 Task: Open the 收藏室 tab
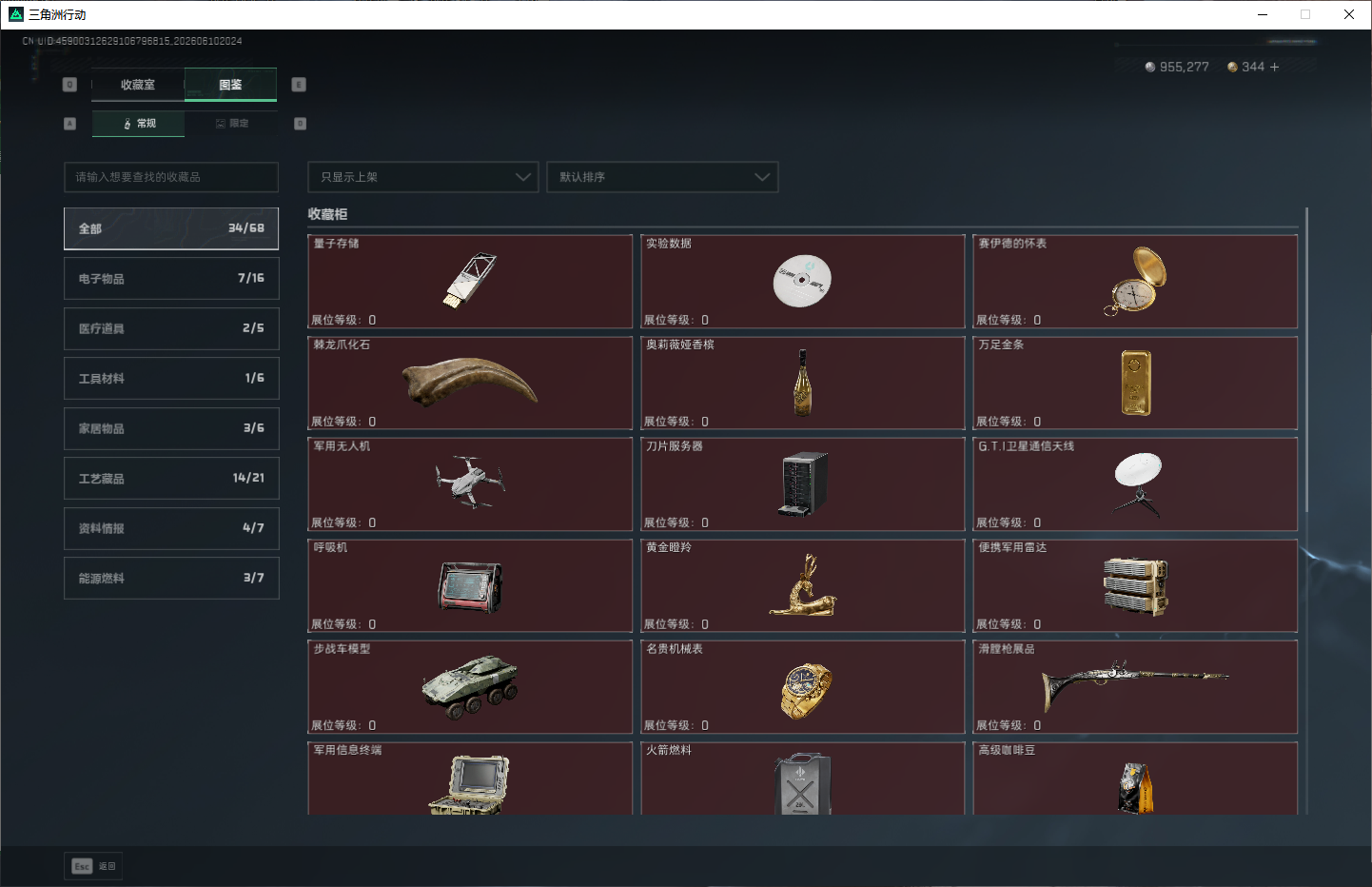point(138,85)
